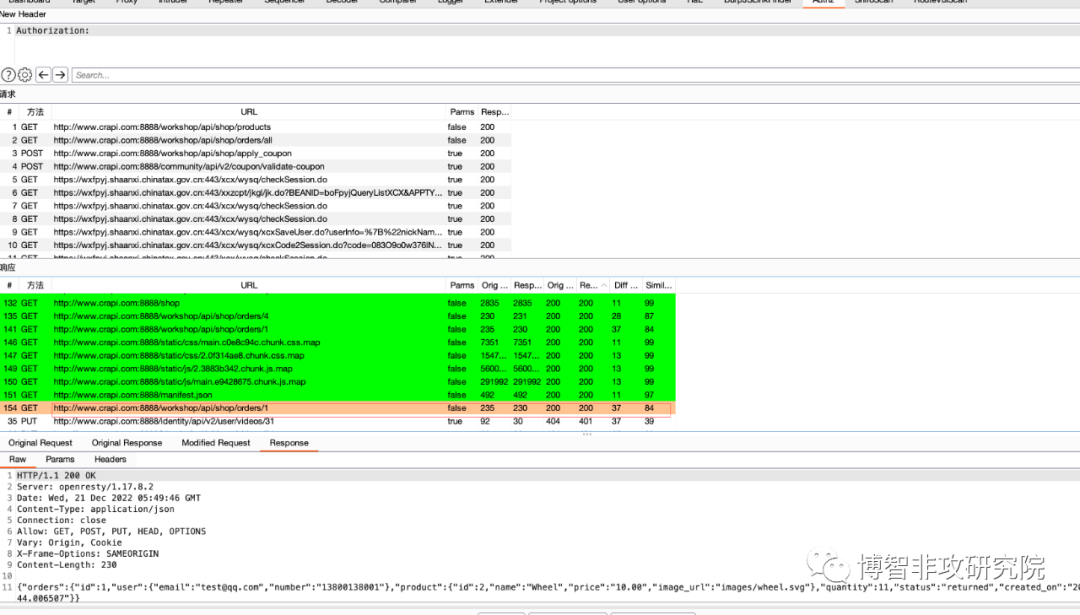Select the Headers sub-tab
The height and width of the screenshot is (615, 1080).
(x=110, y=459)
